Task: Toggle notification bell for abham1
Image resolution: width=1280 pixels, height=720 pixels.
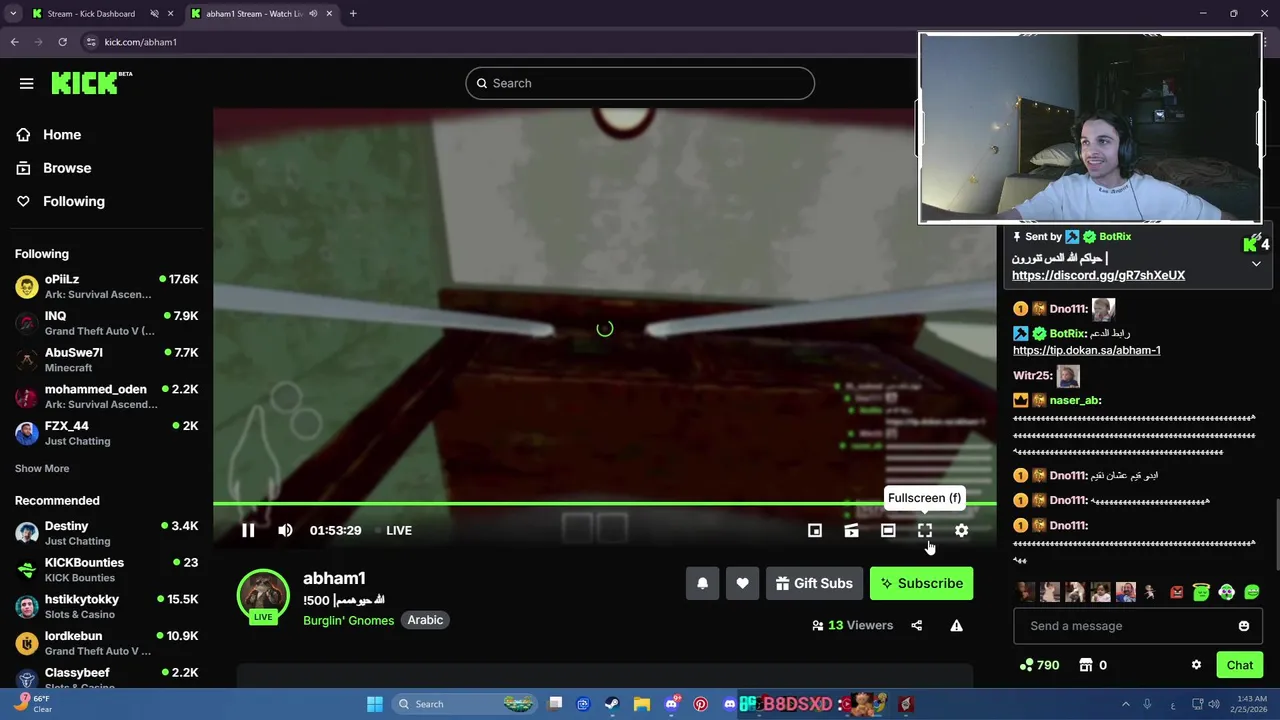Action: [x=703, y=583]
